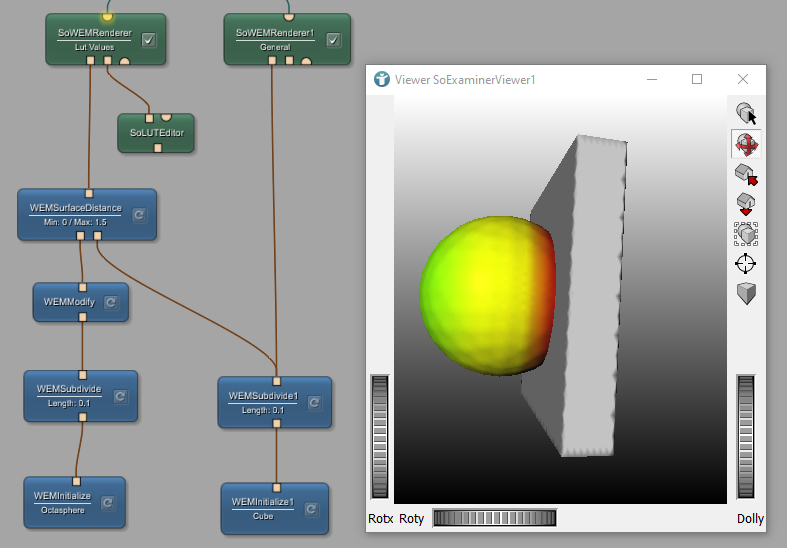Click update icon on WEMSubdivide1 module
The width and height of the screenshot is (787, 548).
(314, 402)
